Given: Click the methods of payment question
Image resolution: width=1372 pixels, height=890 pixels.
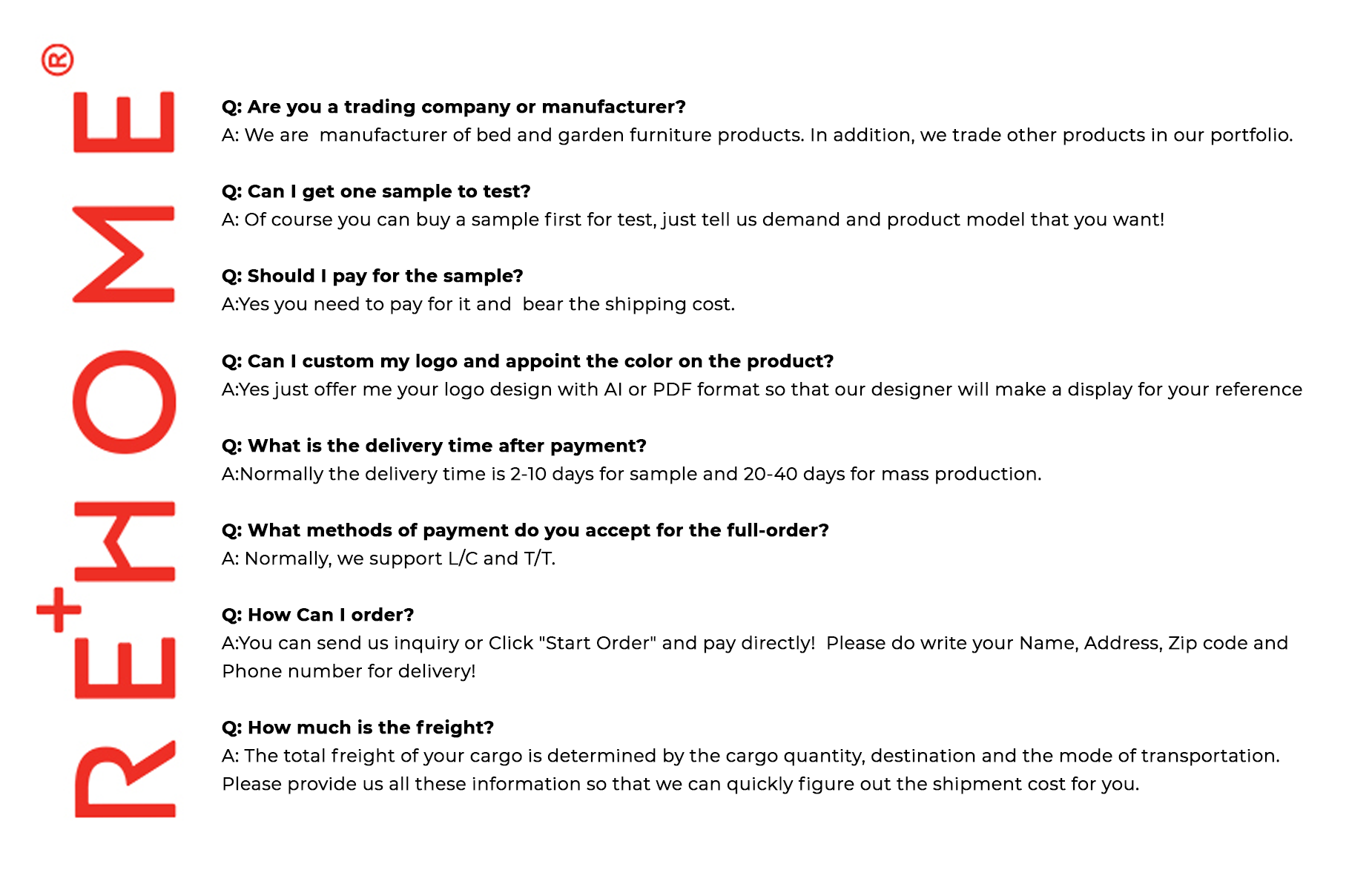Looking at the screenshot, I should point(525,530).
